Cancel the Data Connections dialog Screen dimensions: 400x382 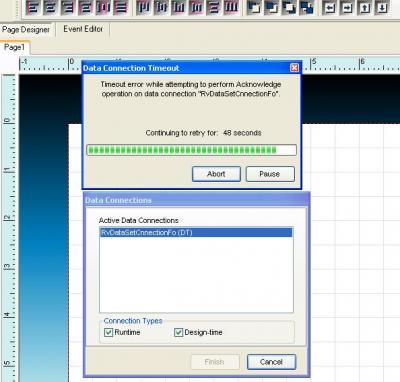coord(271,362)
